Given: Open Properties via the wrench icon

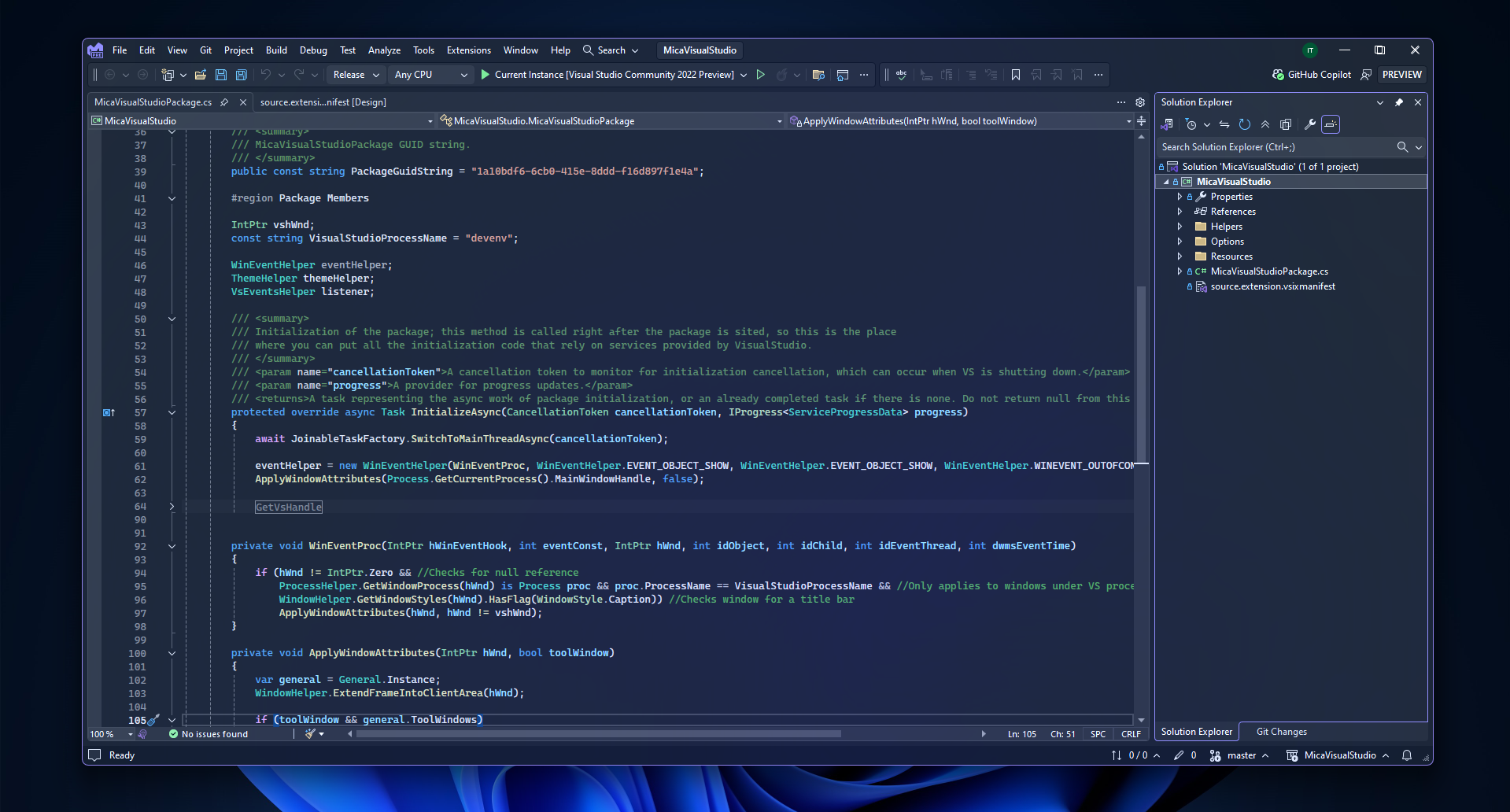Looking at the screenshot, I should (1310, 124).
